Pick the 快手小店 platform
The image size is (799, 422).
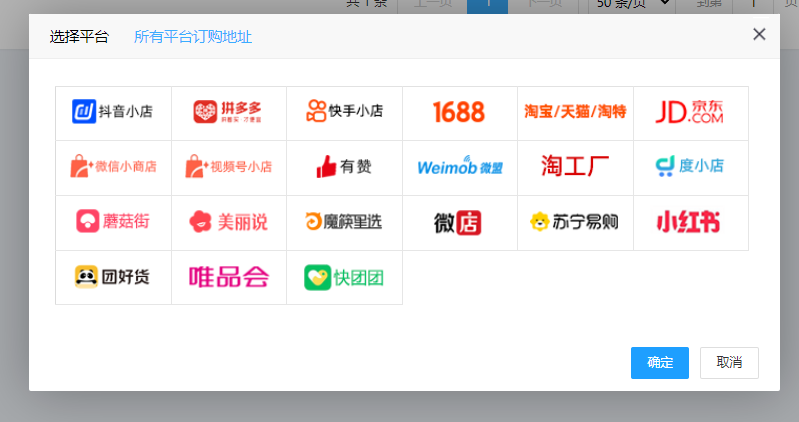pyautogui.click(x=344, y=112)
